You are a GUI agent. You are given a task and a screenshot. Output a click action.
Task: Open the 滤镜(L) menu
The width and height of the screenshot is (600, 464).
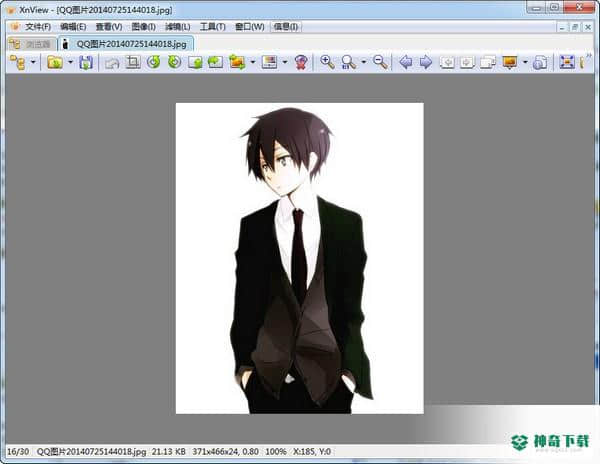tap(178, 27)
